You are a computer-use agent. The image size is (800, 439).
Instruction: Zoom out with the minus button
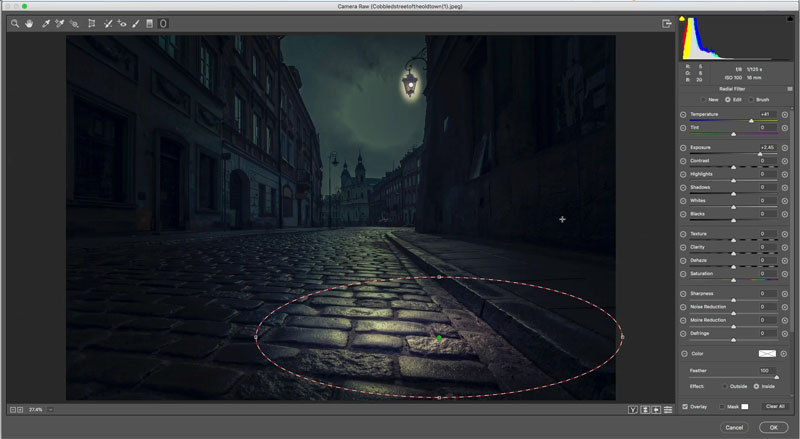point(13,409)
